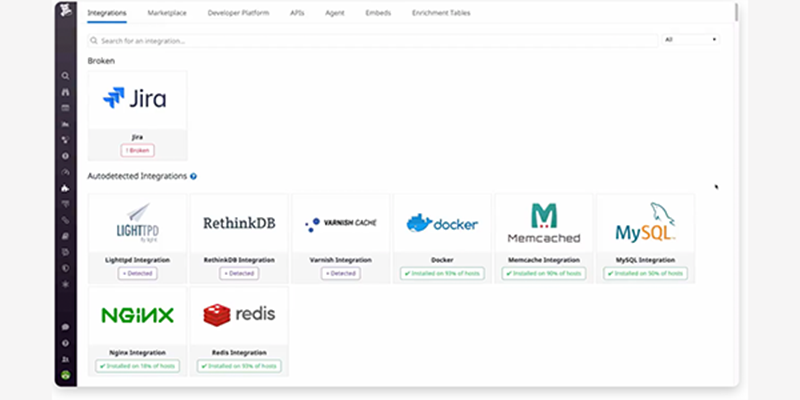Open the Developer Platform tab
This screenshot has width=800, height=400.
pyautogui.click(x=238, y=13)
